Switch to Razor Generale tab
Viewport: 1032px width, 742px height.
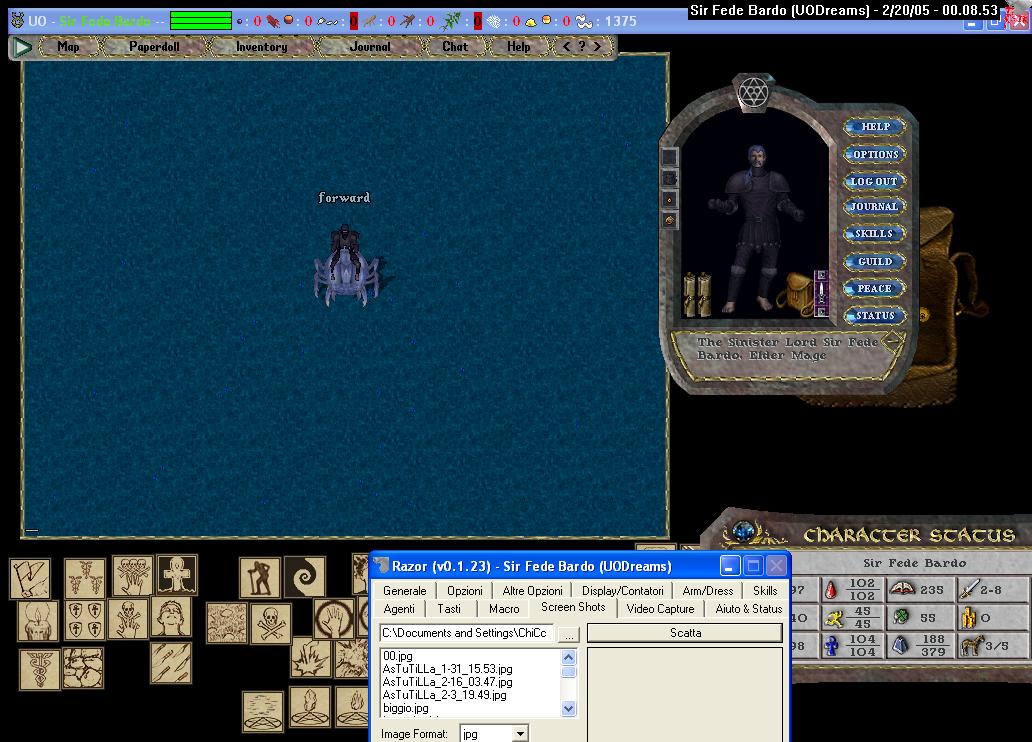[x=405, y=591]
